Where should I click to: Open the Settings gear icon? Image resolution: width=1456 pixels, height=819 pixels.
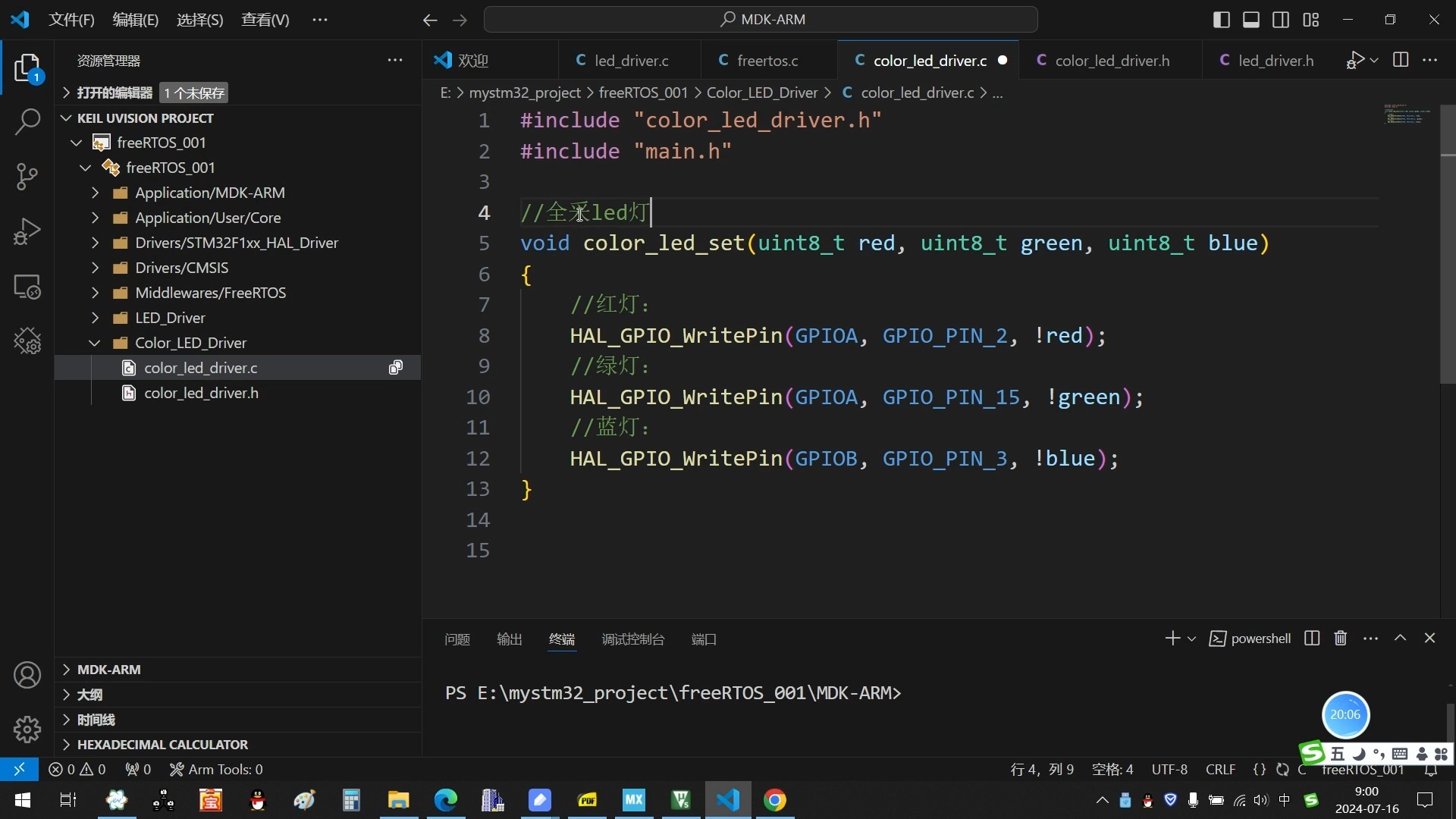27,727
